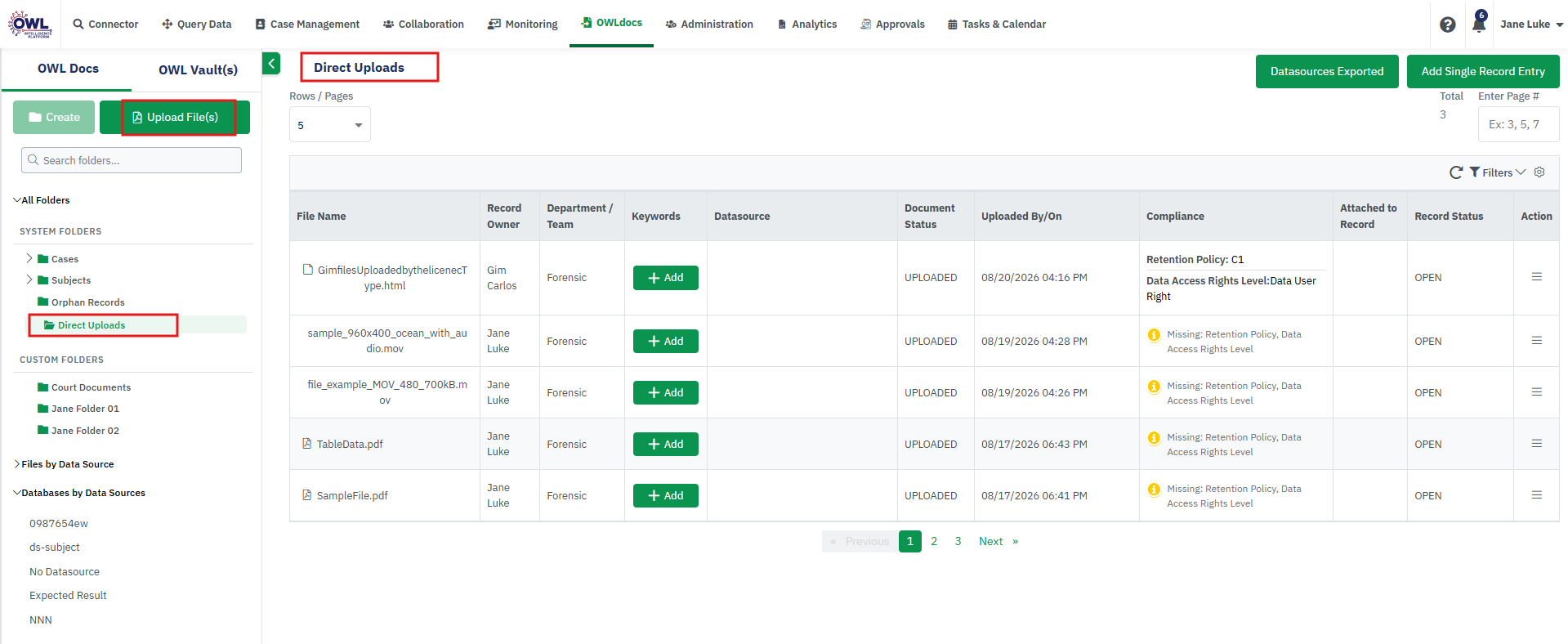Go to Case Management
The width and height of the screenshot is (1568, 644).
(x=307, y=25)
